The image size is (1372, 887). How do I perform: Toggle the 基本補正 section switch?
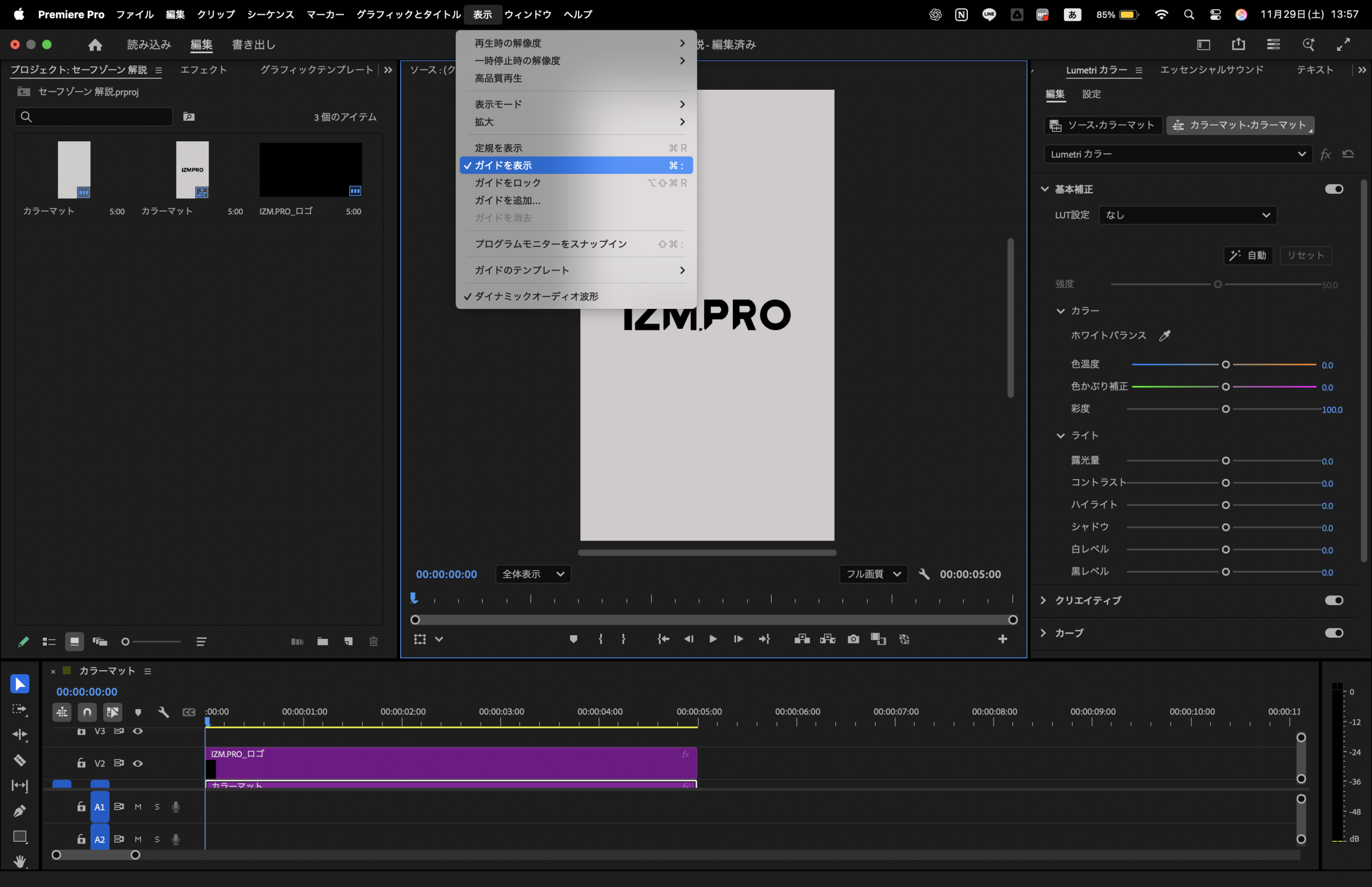[x=1334, y=189]
